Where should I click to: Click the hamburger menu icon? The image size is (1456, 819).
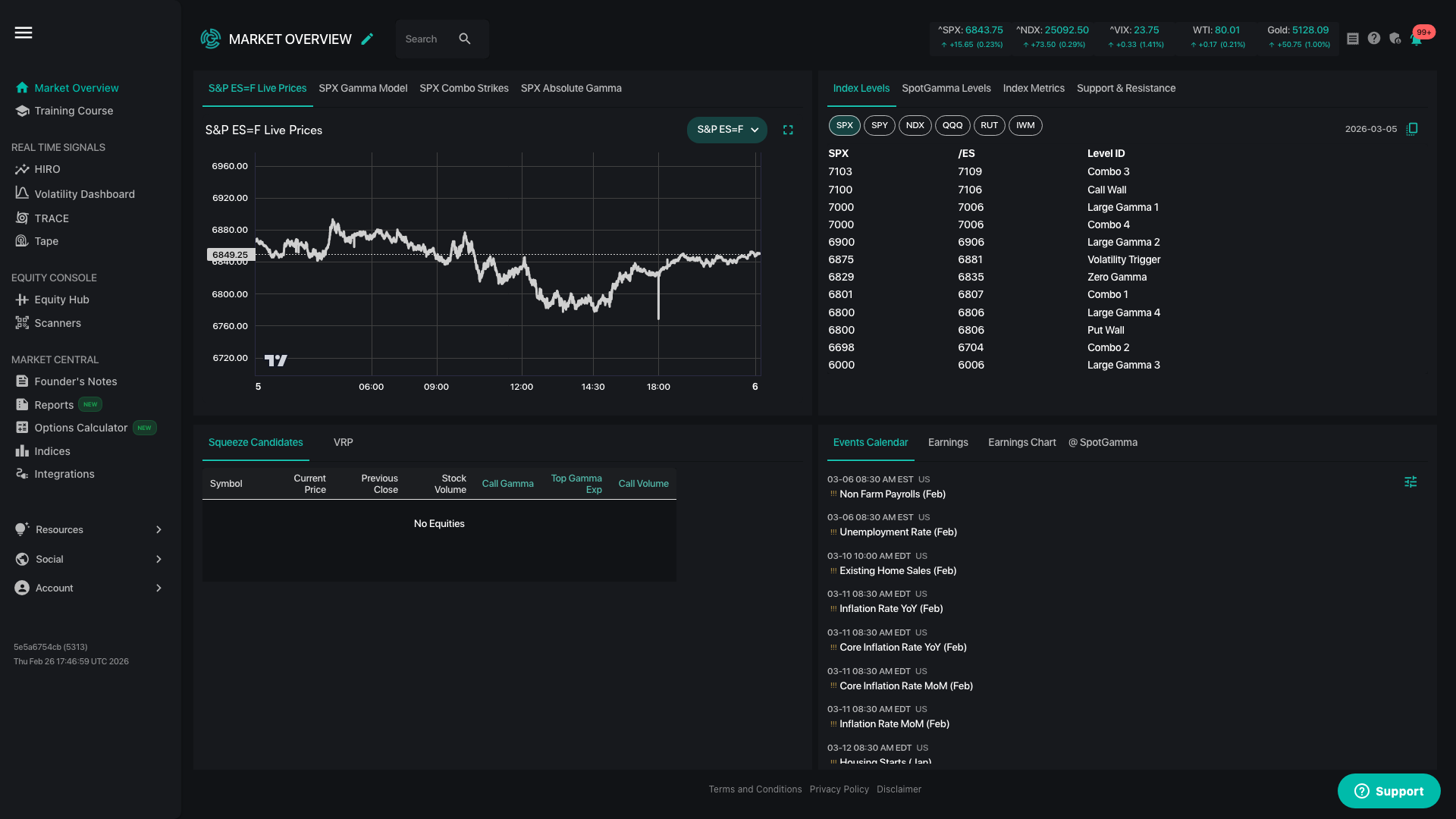pyautogui.click(x=24, y=33)
